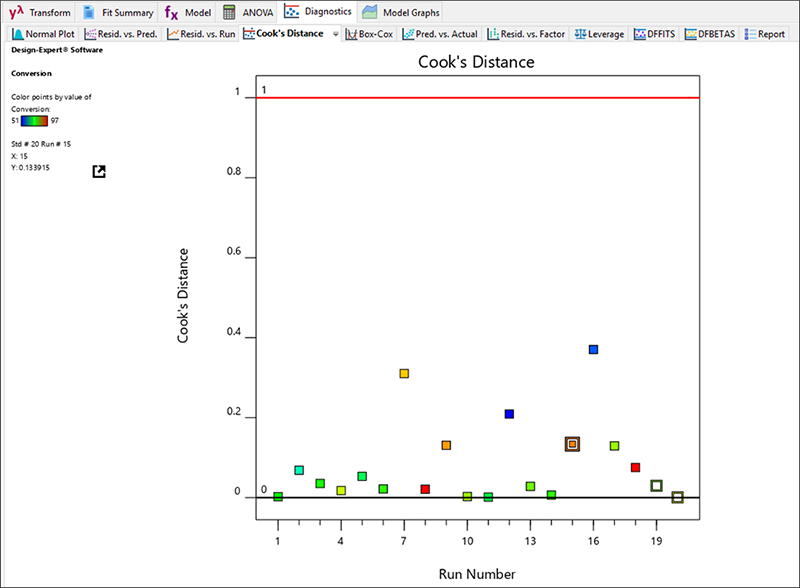Open the Pred. vs. Actual plot
The width and height of the screenshot is (800, 588).
click(x=440, y=33)
